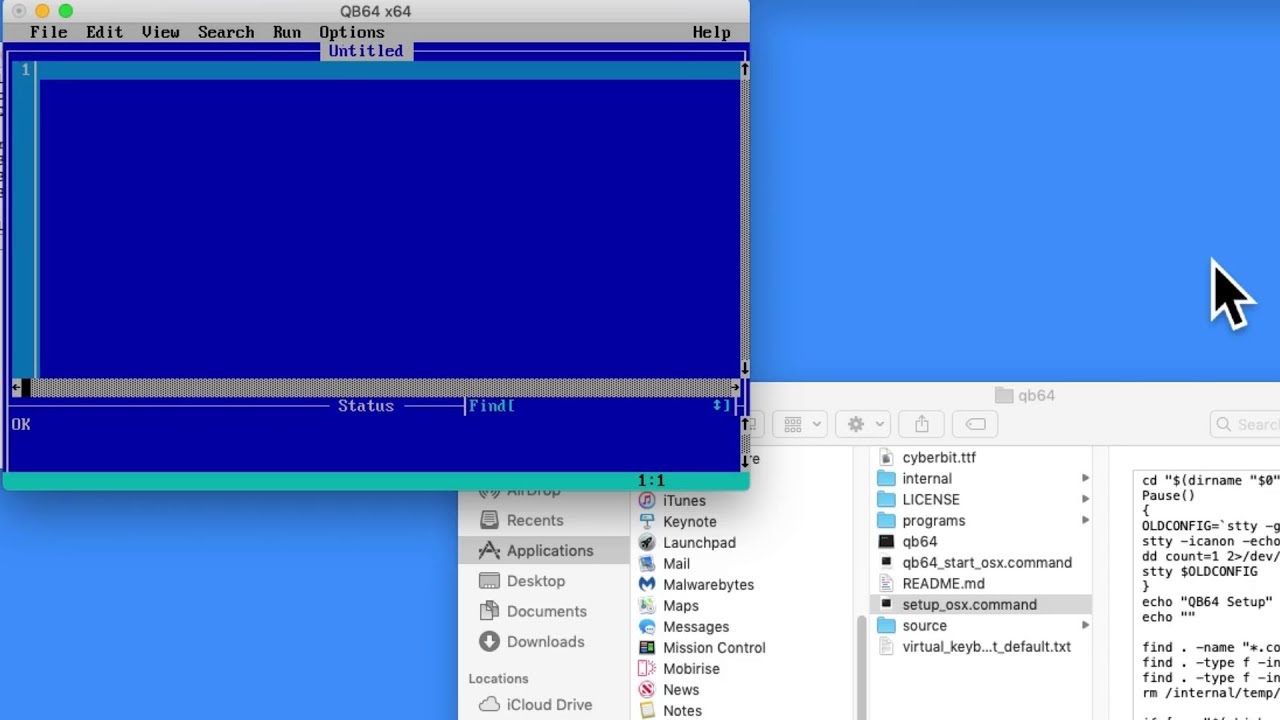Click the Finder search field
The image size is (1280, 720).
(1245, 424)
